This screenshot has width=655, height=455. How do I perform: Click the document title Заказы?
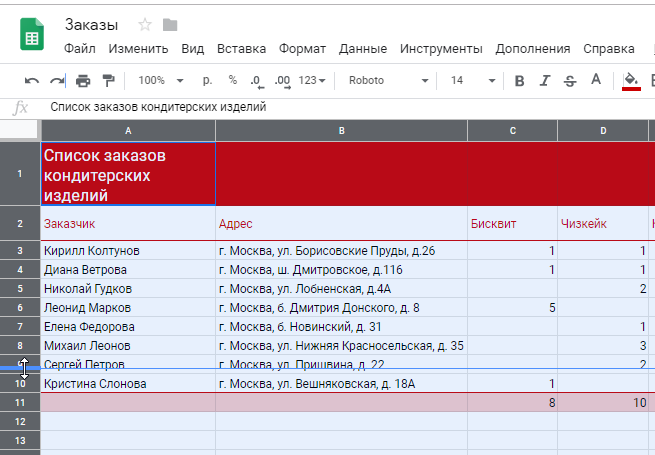tap(91, 25)
